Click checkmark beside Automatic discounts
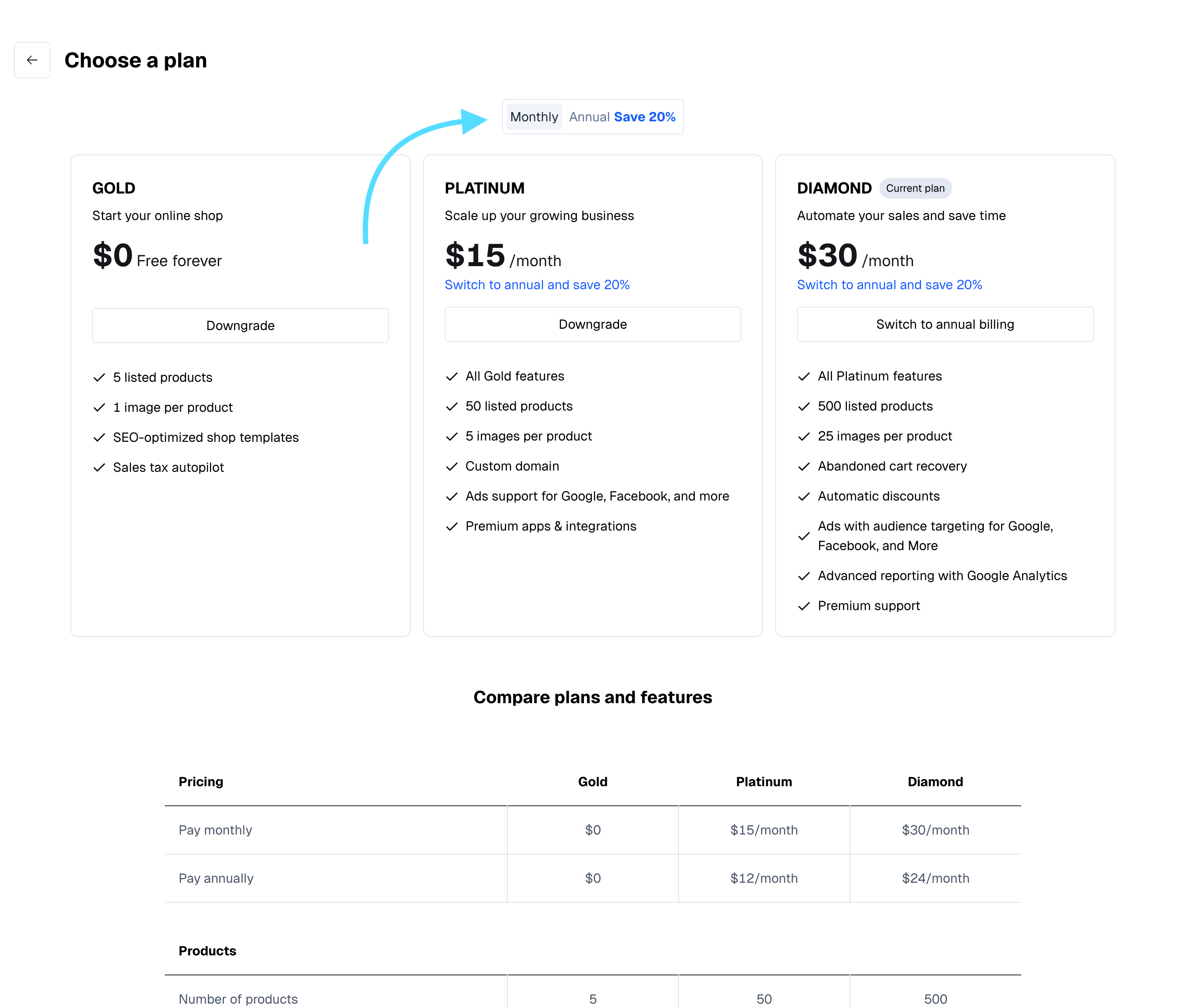The height and width of the screenshot is (1008, 1186). (x=803, y=497)
